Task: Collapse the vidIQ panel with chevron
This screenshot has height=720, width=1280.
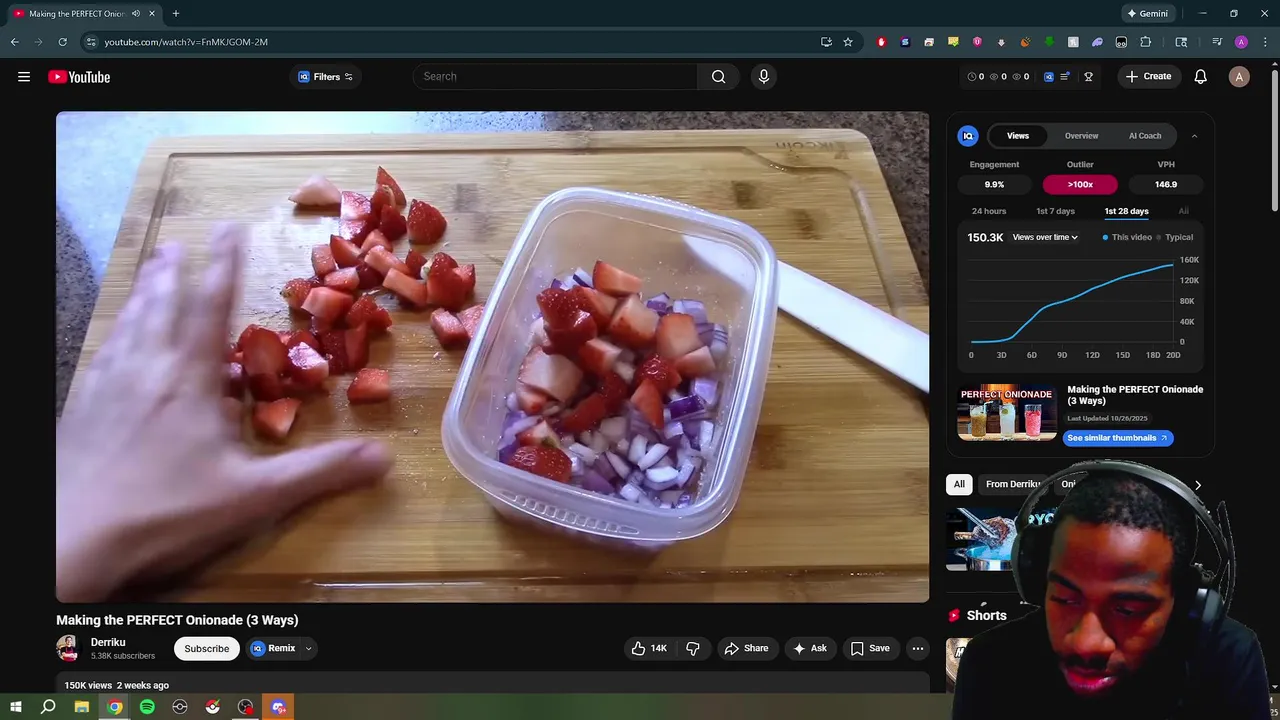Action: [x=1194, y=136]
